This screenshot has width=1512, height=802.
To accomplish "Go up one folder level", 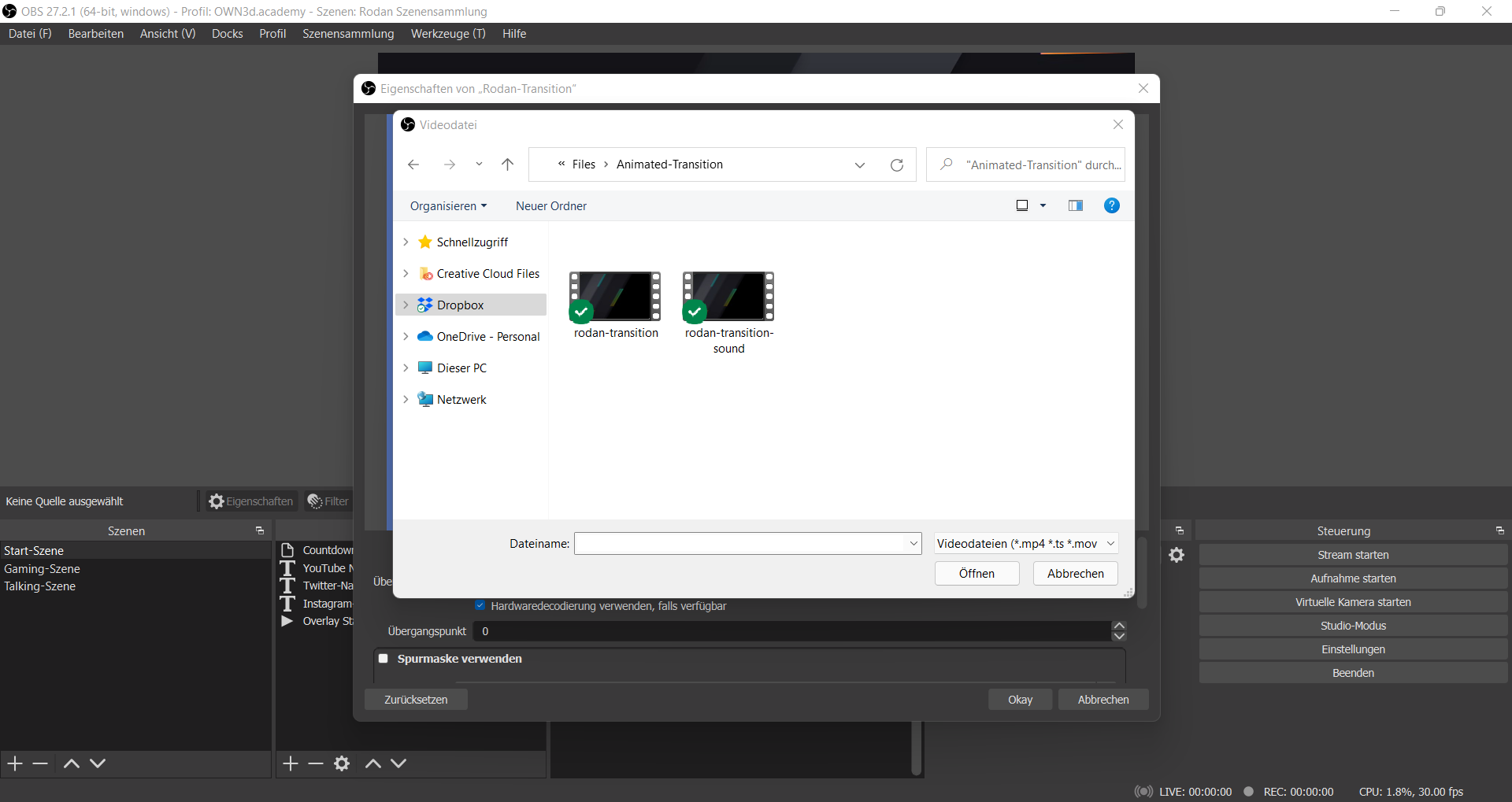I will point(507,164).
